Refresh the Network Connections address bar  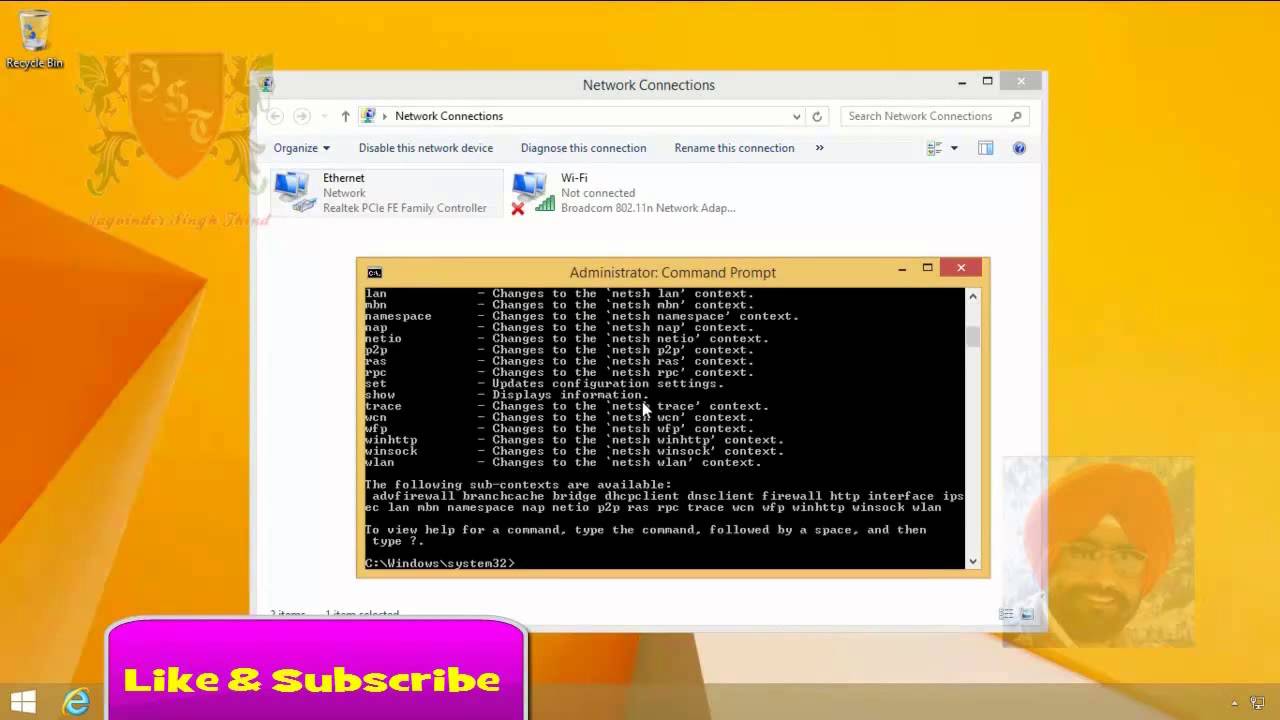point(817,116)
